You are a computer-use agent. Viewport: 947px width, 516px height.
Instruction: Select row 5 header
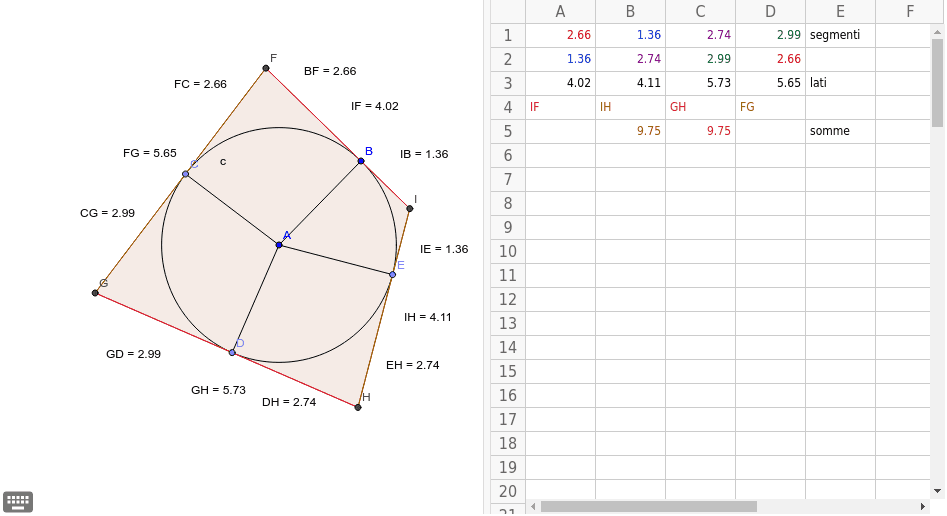[507, 131]
